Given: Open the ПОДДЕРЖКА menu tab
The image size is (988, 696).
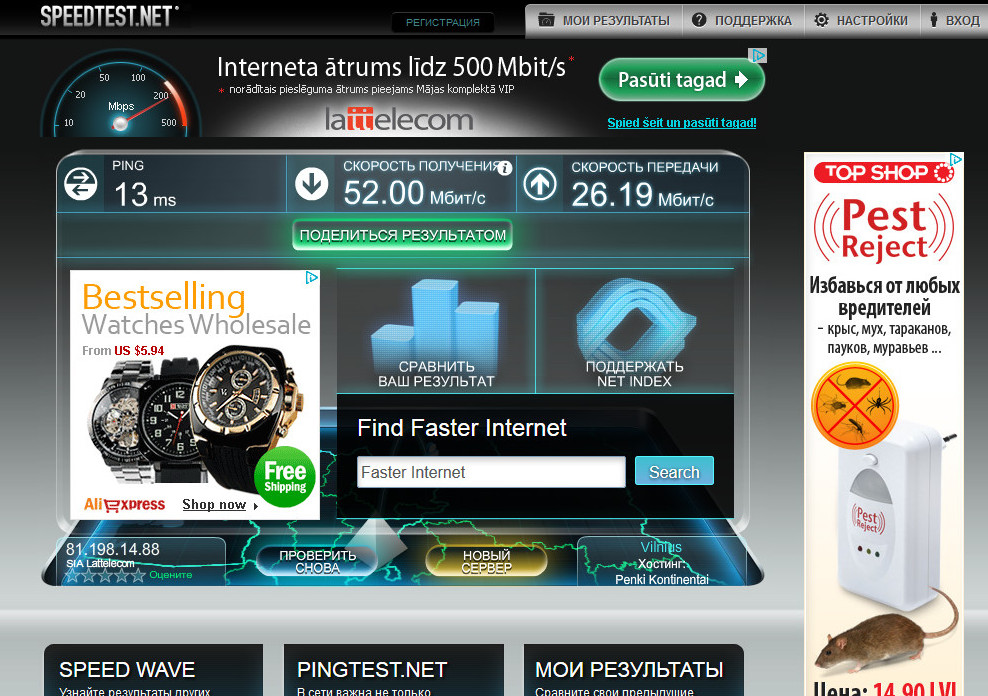Looking at the screenshot, I should pos(743,21).
